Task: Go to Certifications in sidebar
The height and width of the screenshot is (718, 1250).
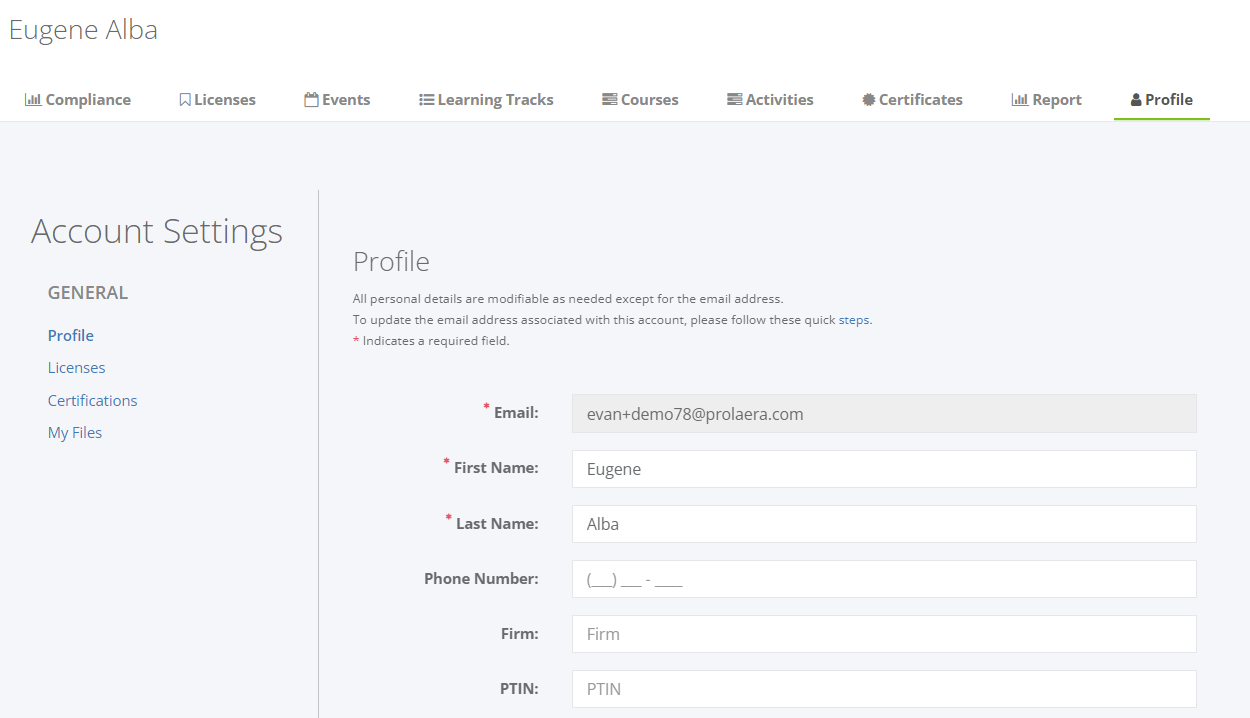Action: coord(93,400)
